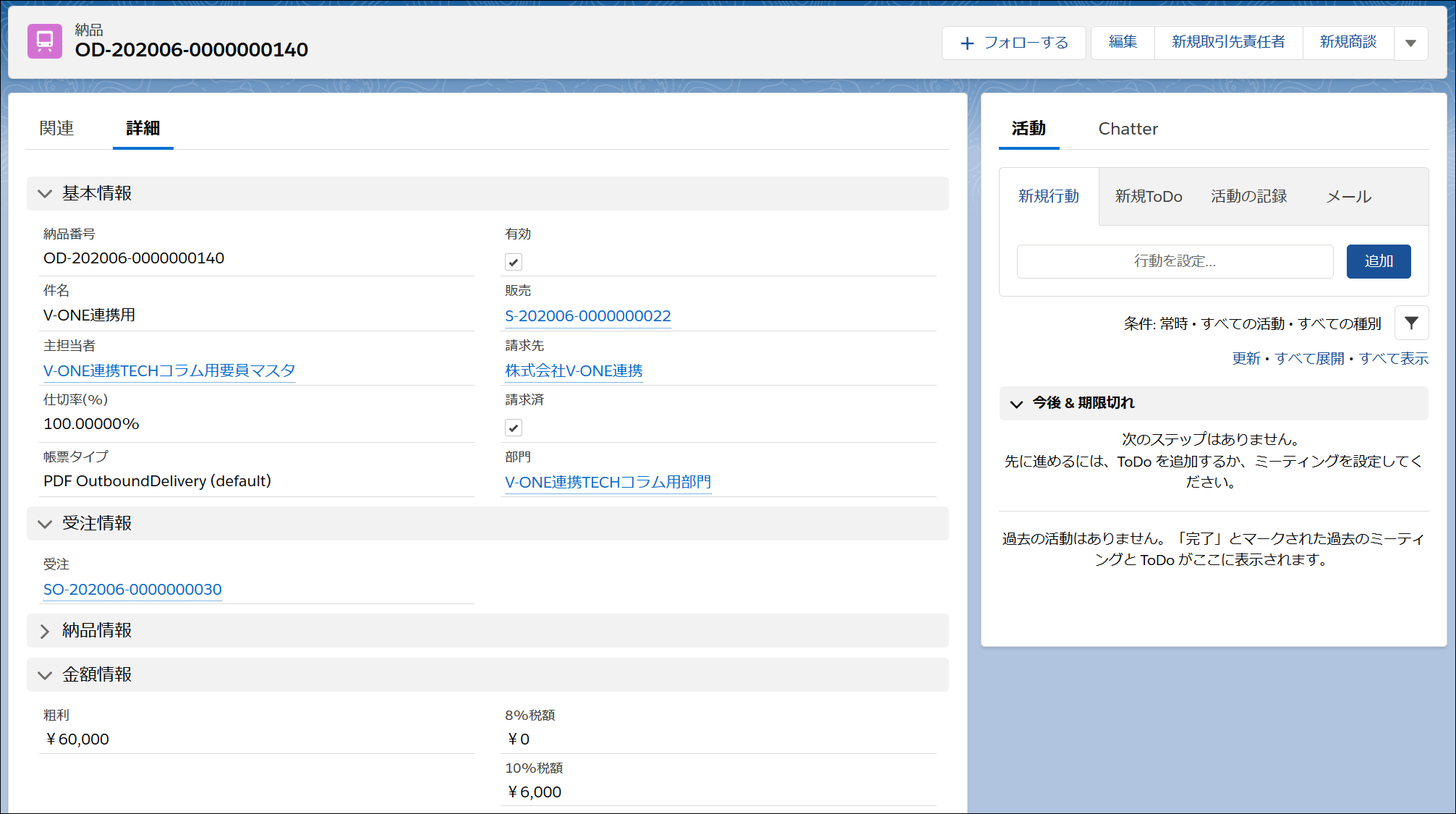Toggle the 請求済 checkbox
This screenshot has height=814, width=1456.
point(514,428)
